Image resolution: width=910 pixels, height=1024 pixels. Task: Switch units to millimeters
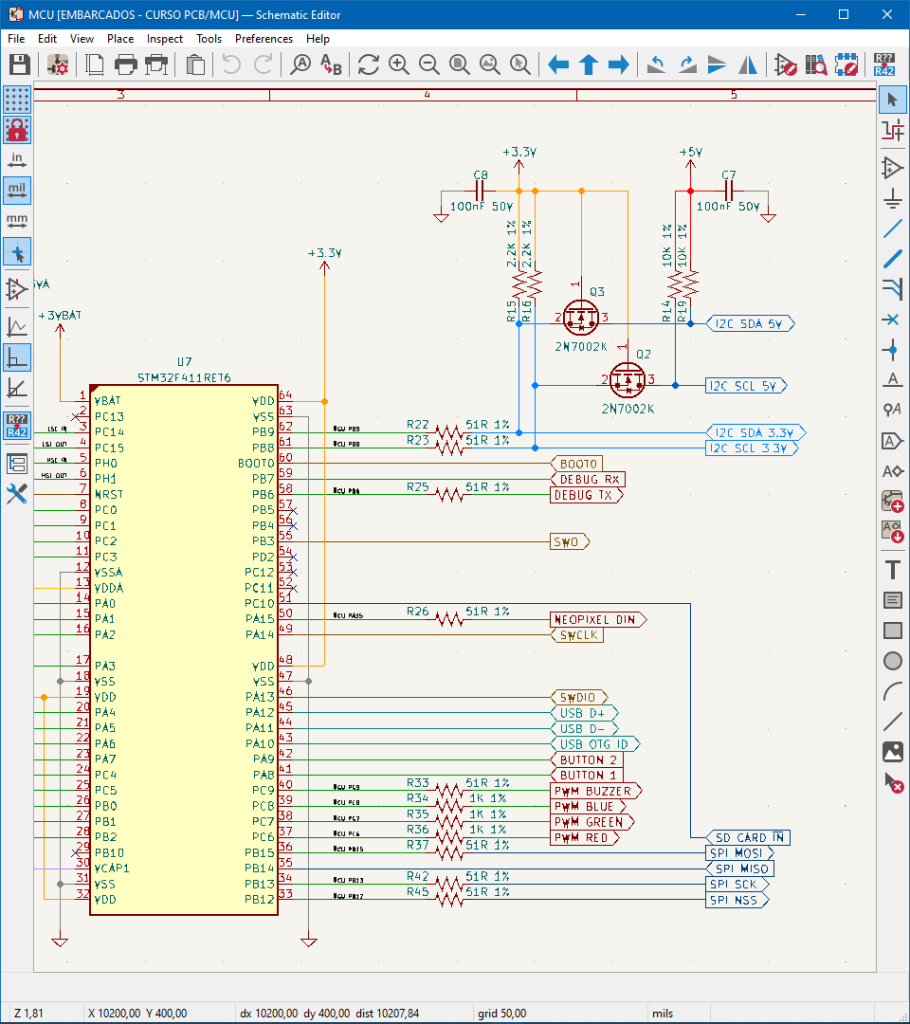click(17, 221)
